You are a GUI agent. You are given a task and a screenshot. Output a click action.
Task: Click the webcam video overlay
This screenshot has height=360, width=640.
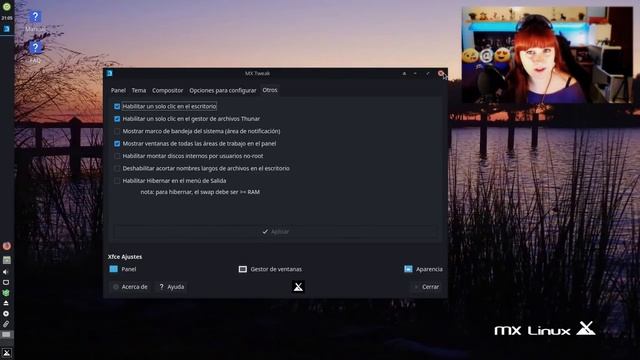point(547,55)
